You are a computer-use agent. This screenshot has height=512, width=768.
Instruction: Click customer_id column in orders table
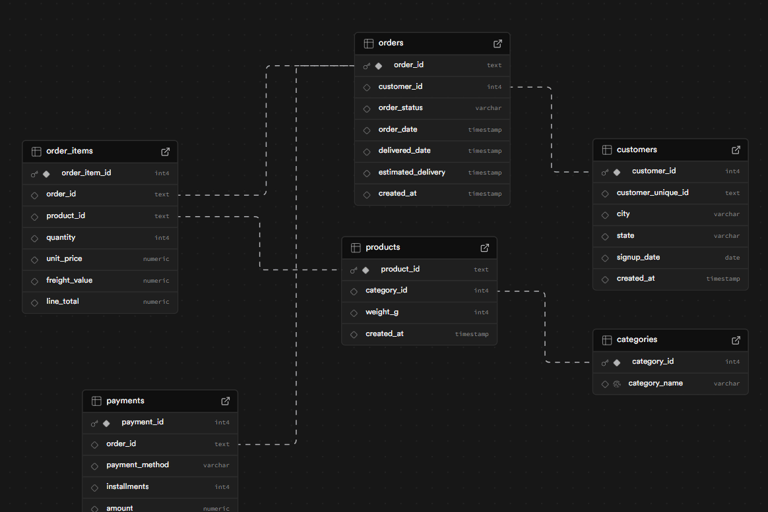point(432,87)
